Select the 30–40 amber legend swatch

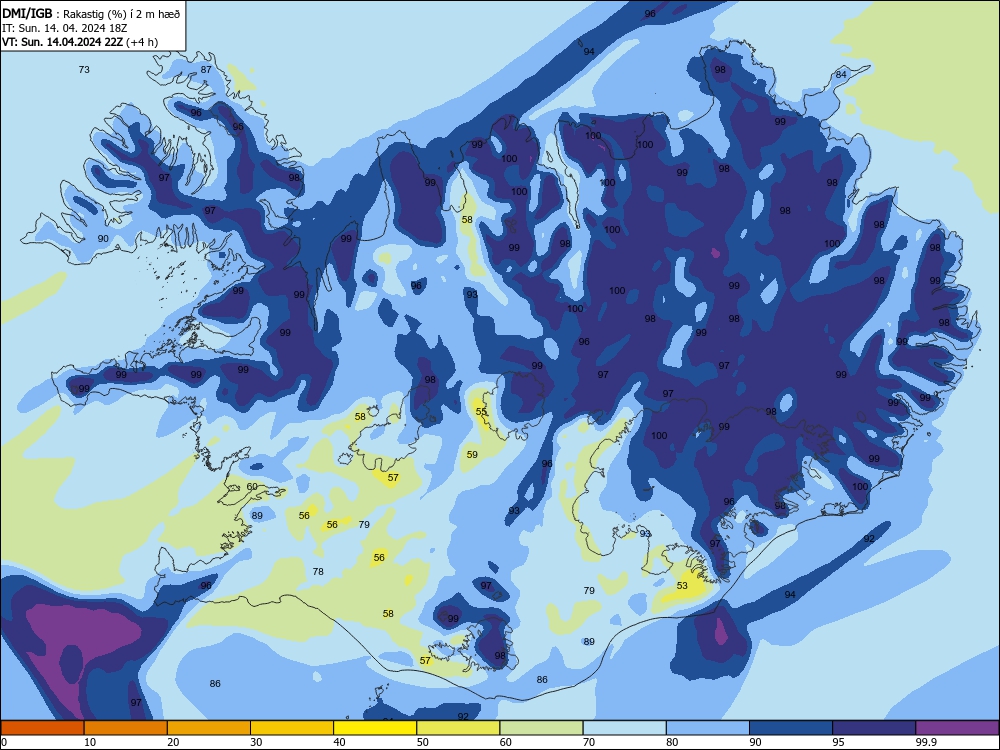[x=292, y=728]
